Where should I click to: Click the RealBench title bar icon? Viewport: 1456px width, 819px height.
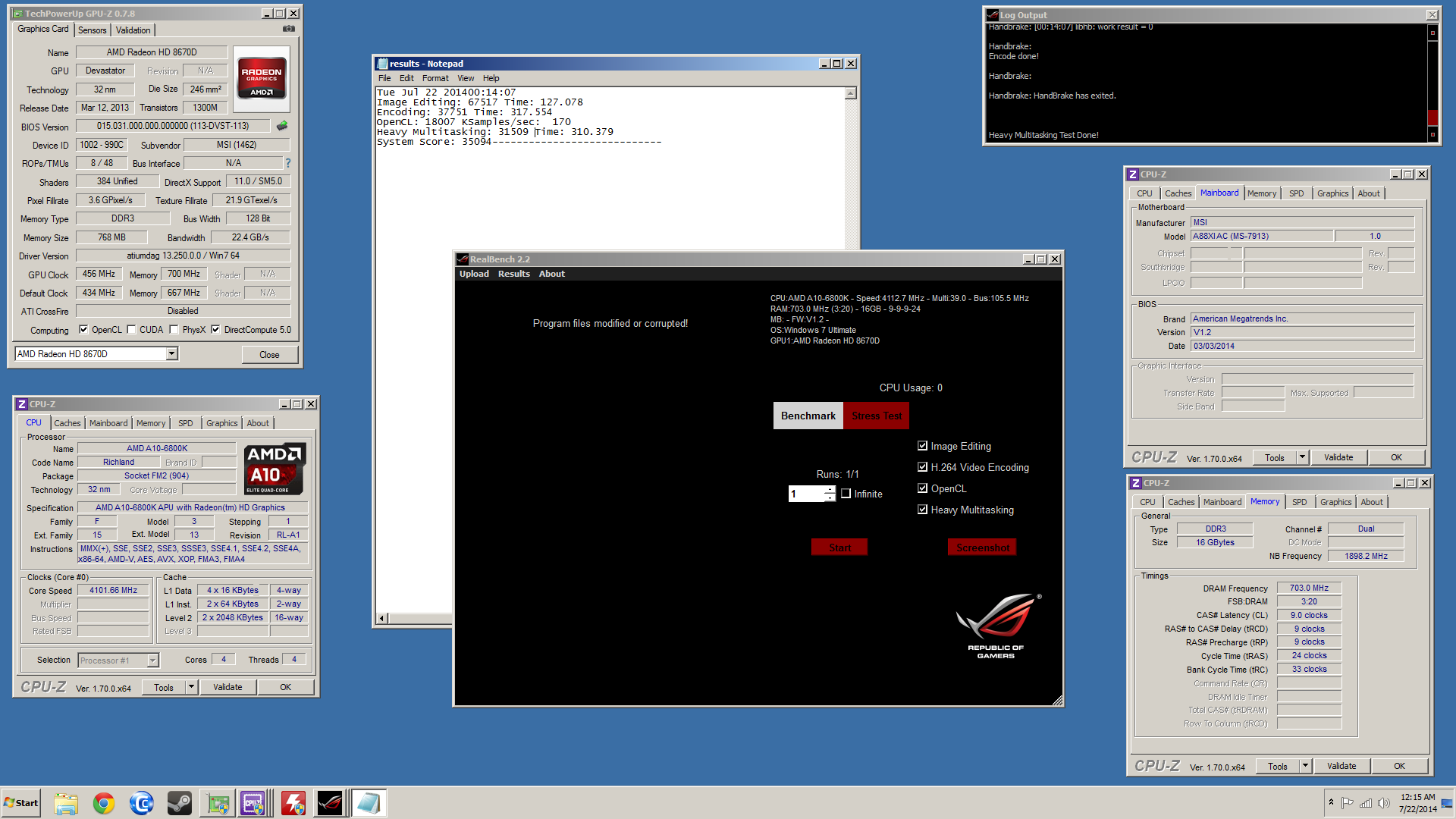(463, 259)
